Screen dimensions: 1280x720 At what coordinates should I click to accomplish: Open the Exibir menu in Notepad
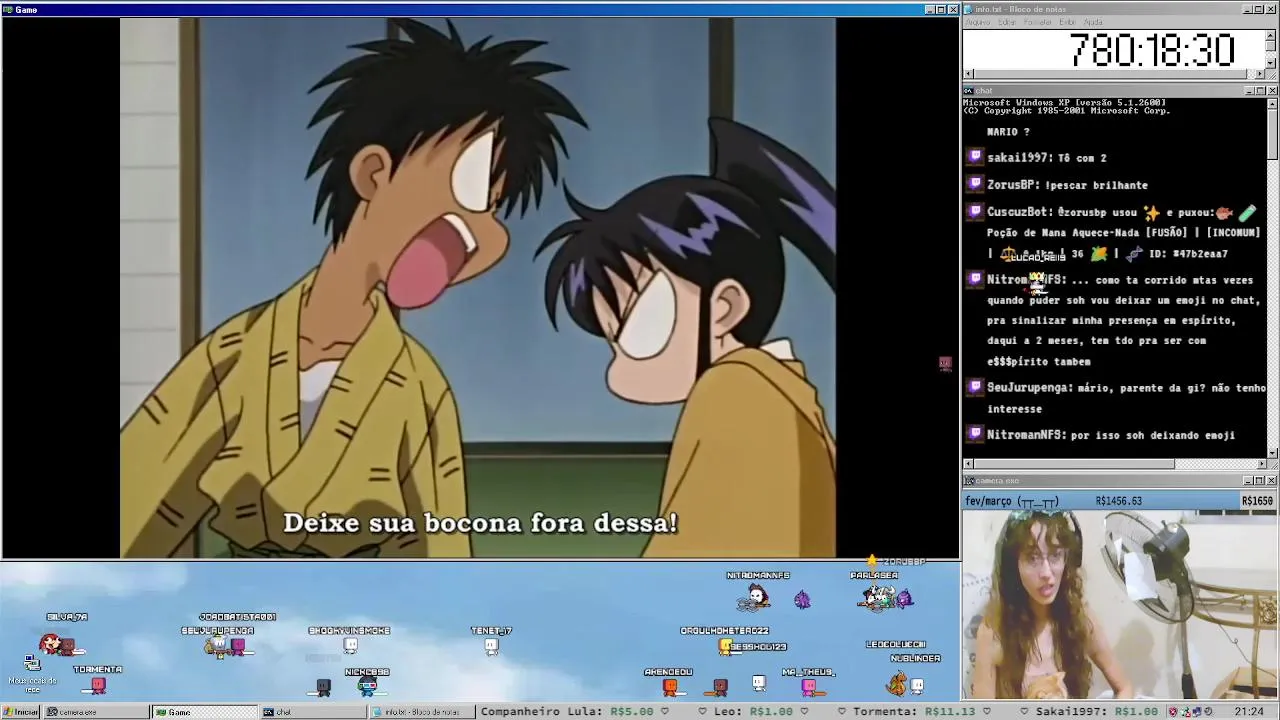pyautogui.click(x=1067, y=22)
